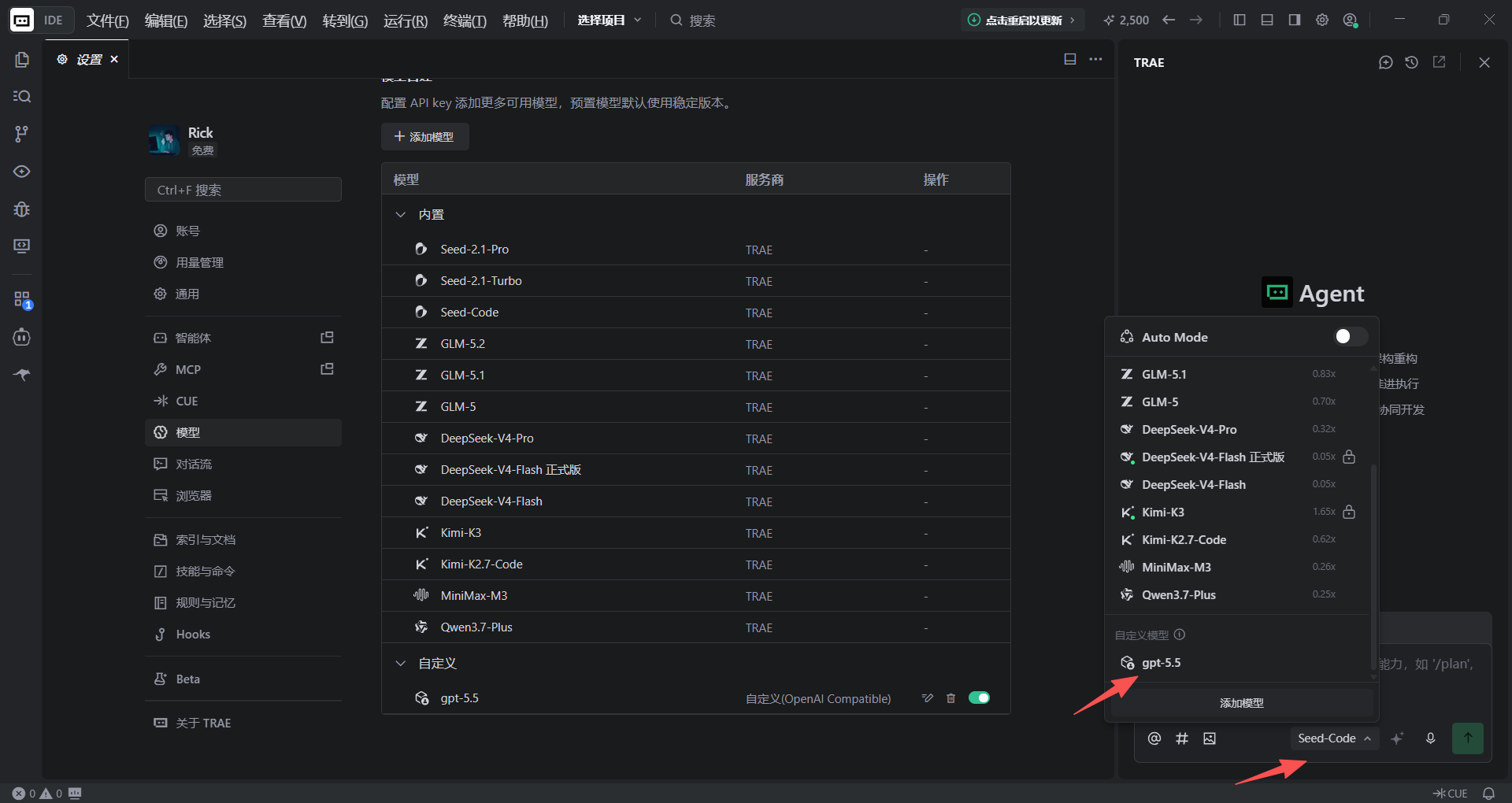The image size is (1512, 803).
Task: Open the source control branch icon
Action: 22,134
